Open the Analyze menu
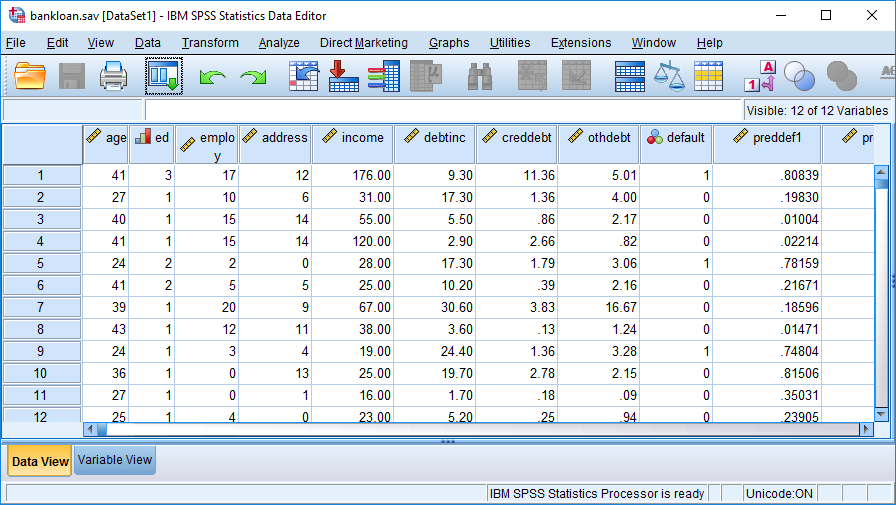Screen dimensions: 896x505 click(x=279, y=43)
